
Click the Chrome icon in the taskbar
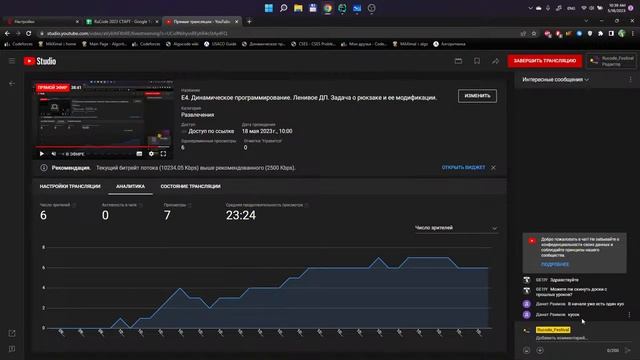click(x=327, y=8)
